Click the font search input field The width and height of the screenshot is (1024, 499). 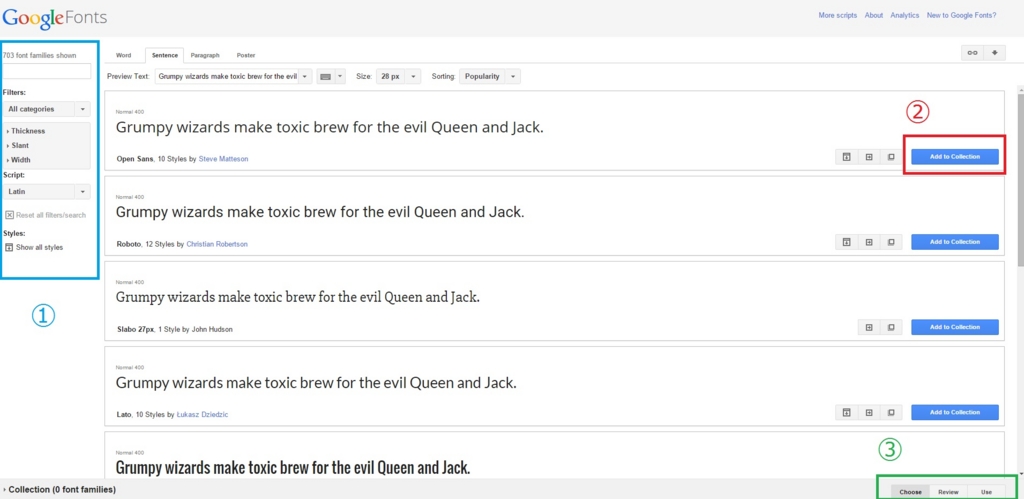click(x=46, y=71)
